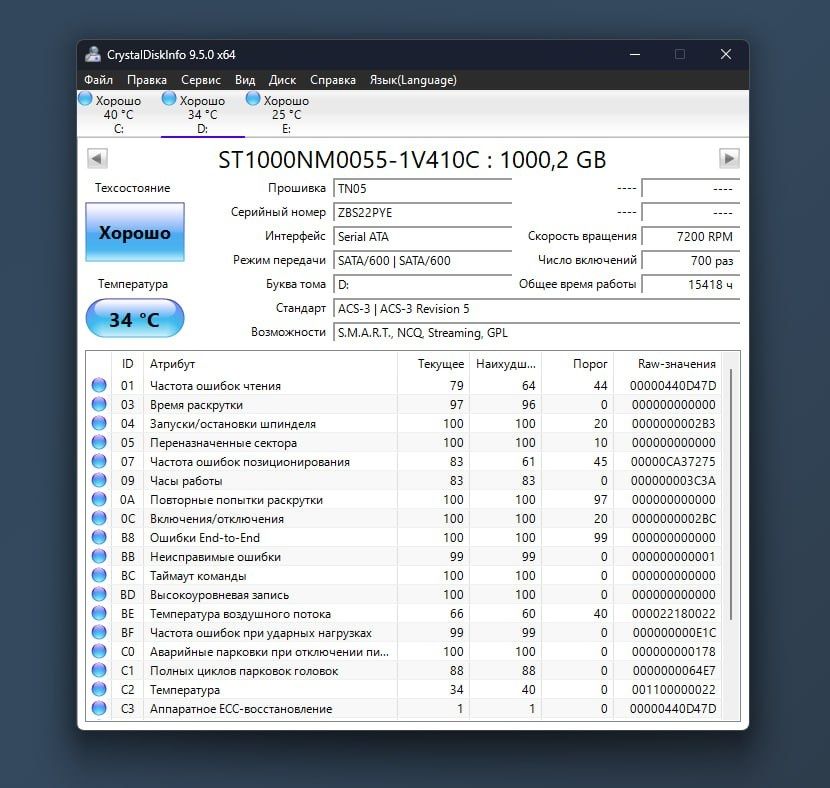Click total work time value 15418 ч
Image resolution: width=830 pixels, height=788 pixels.
pos(690,284)
